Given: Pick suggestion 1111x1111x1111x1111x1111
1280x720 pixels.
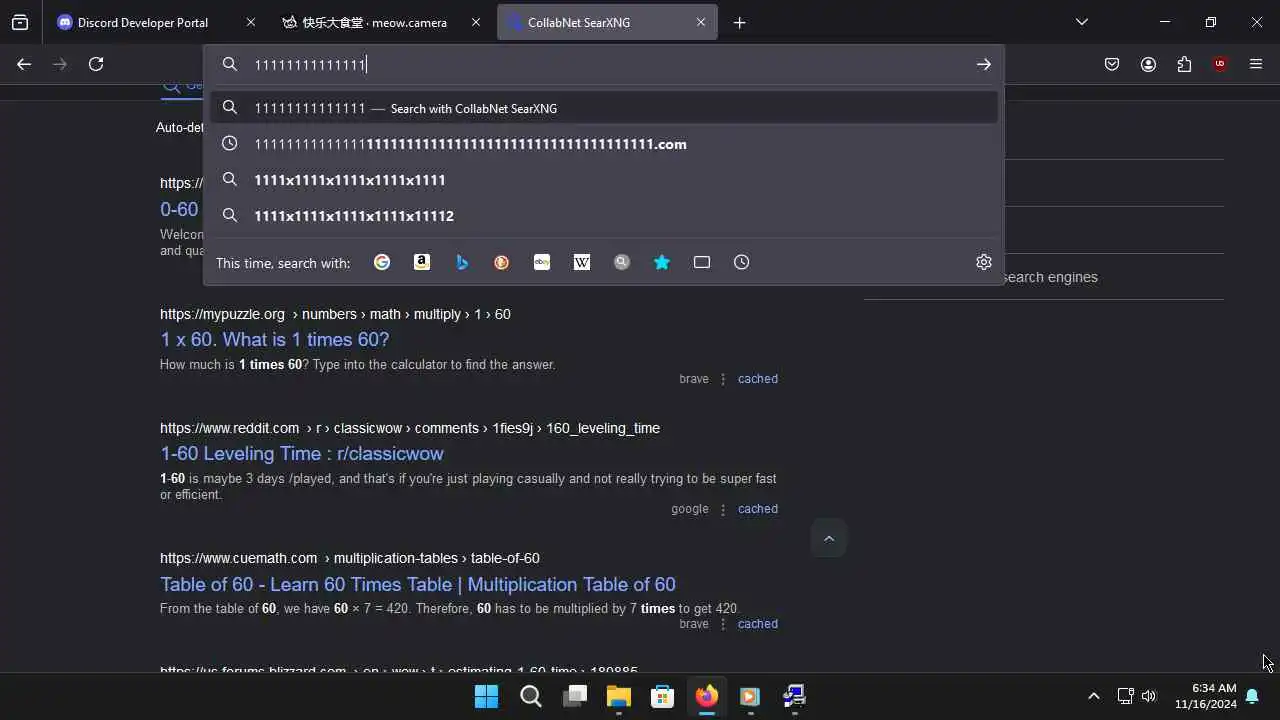Looking at the screenshot, I should pyautogui.click(x=604, y=180).
